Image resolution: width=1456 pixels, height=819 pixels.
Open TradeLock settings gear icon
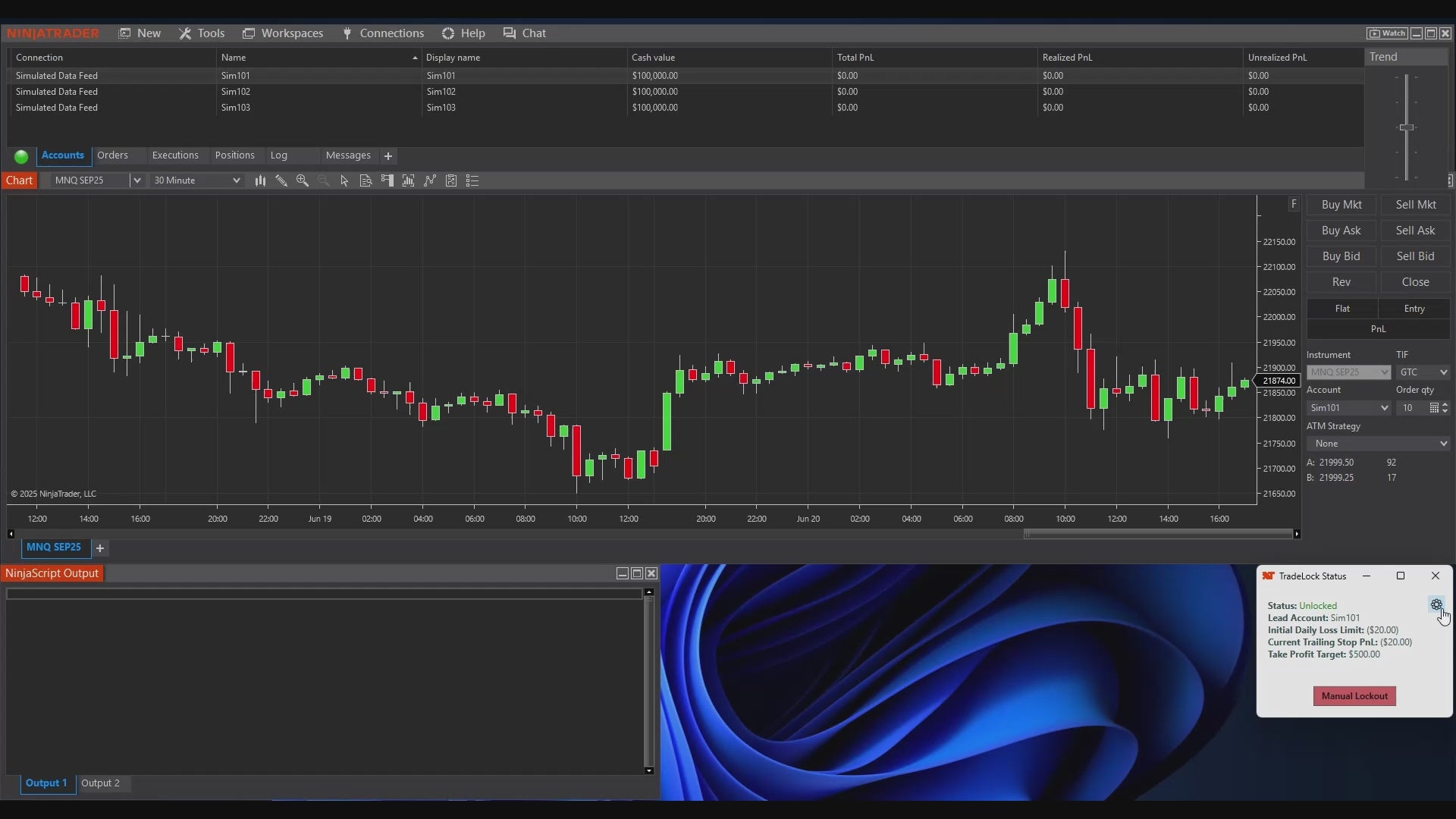click(x=1436, y=604)
